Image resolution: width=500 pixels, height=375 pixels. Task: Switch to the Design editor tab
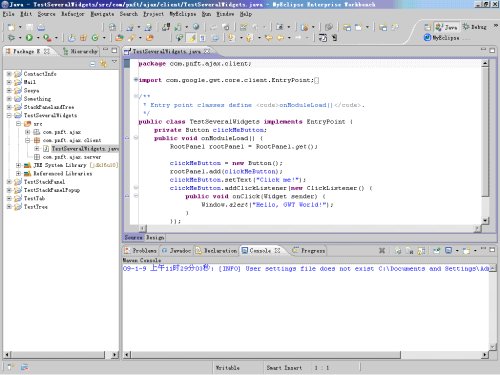[155, 237]
